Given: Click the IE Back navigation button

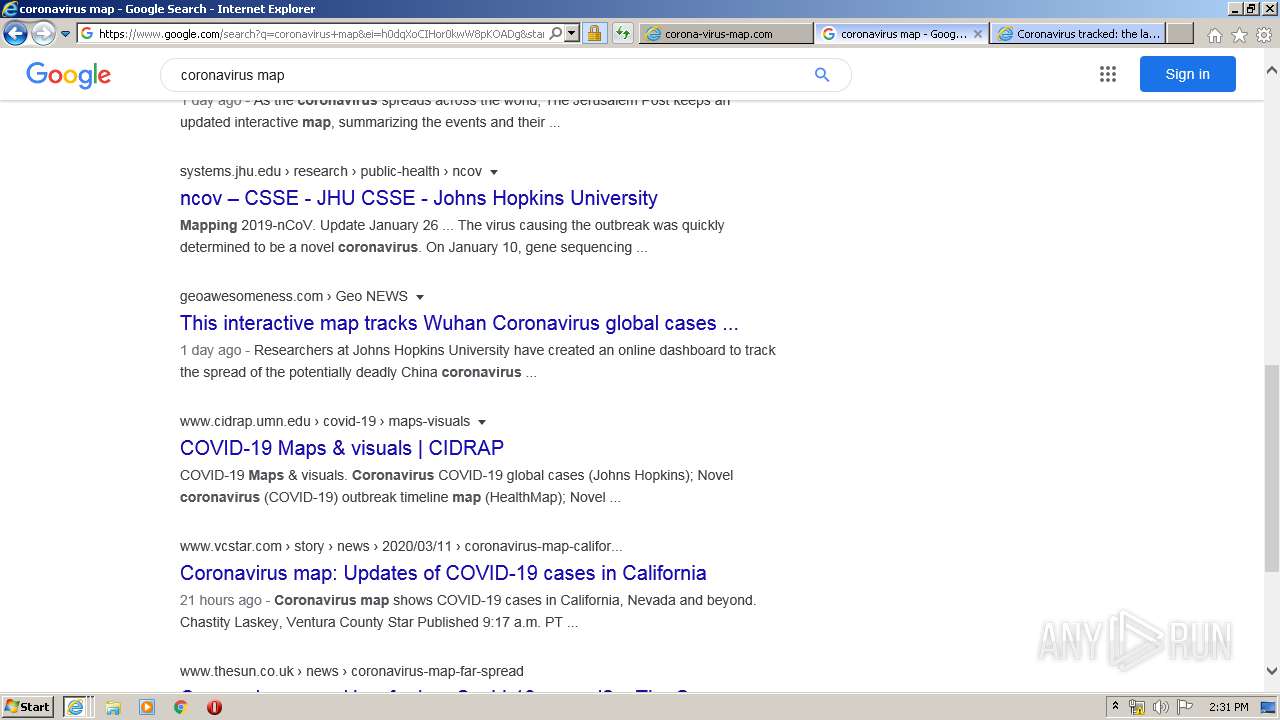Looking at the screenshot, I should tap(15, 33).
